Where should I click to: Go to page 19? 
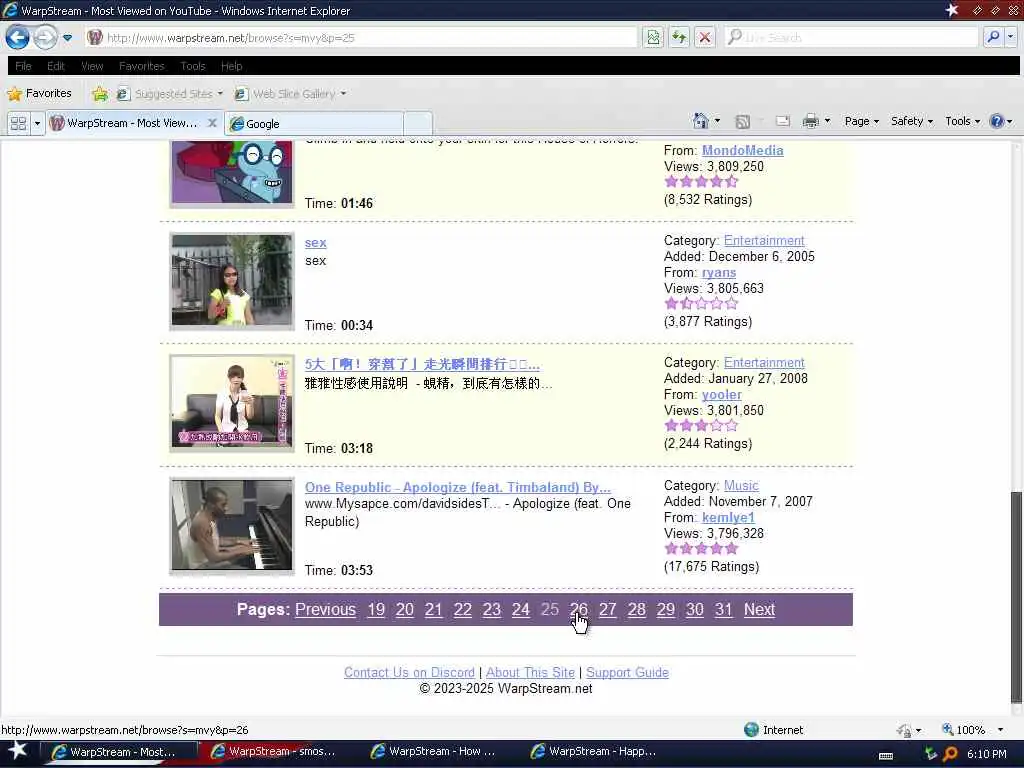[376, 609]
